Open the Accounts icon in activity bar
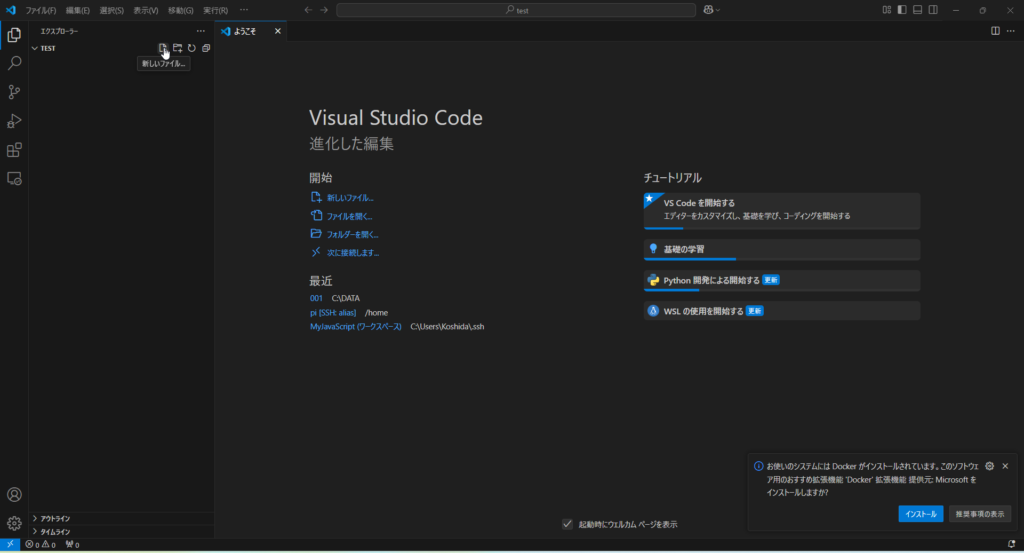The image size is (1024, 553). pos(14,494)
